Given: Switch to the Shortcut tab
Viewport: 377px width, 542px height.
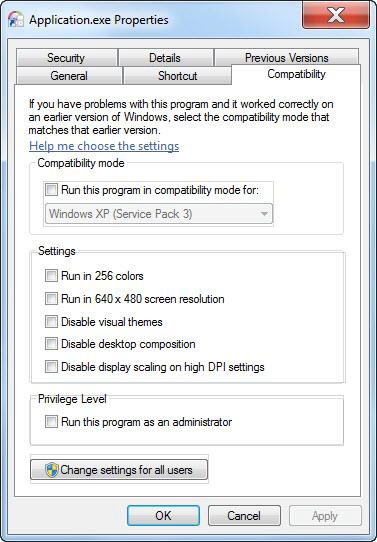Looking at the screenshot, I should [x=177, y=76].
